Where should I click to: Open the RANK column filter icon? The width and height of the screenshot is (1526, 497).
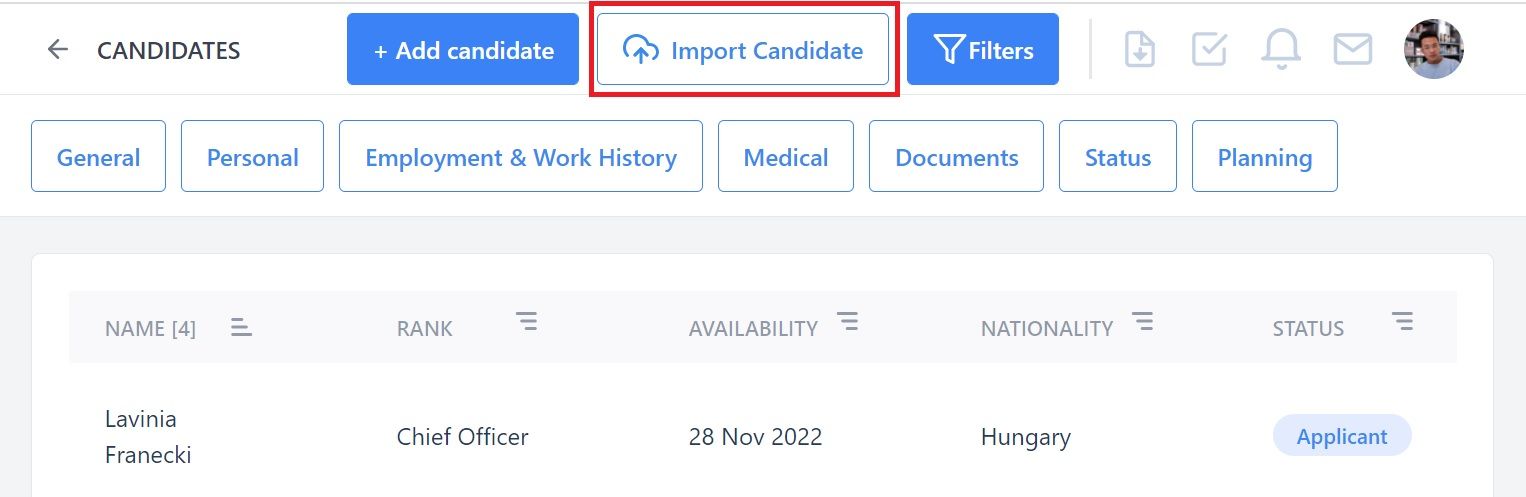[527, 321]
